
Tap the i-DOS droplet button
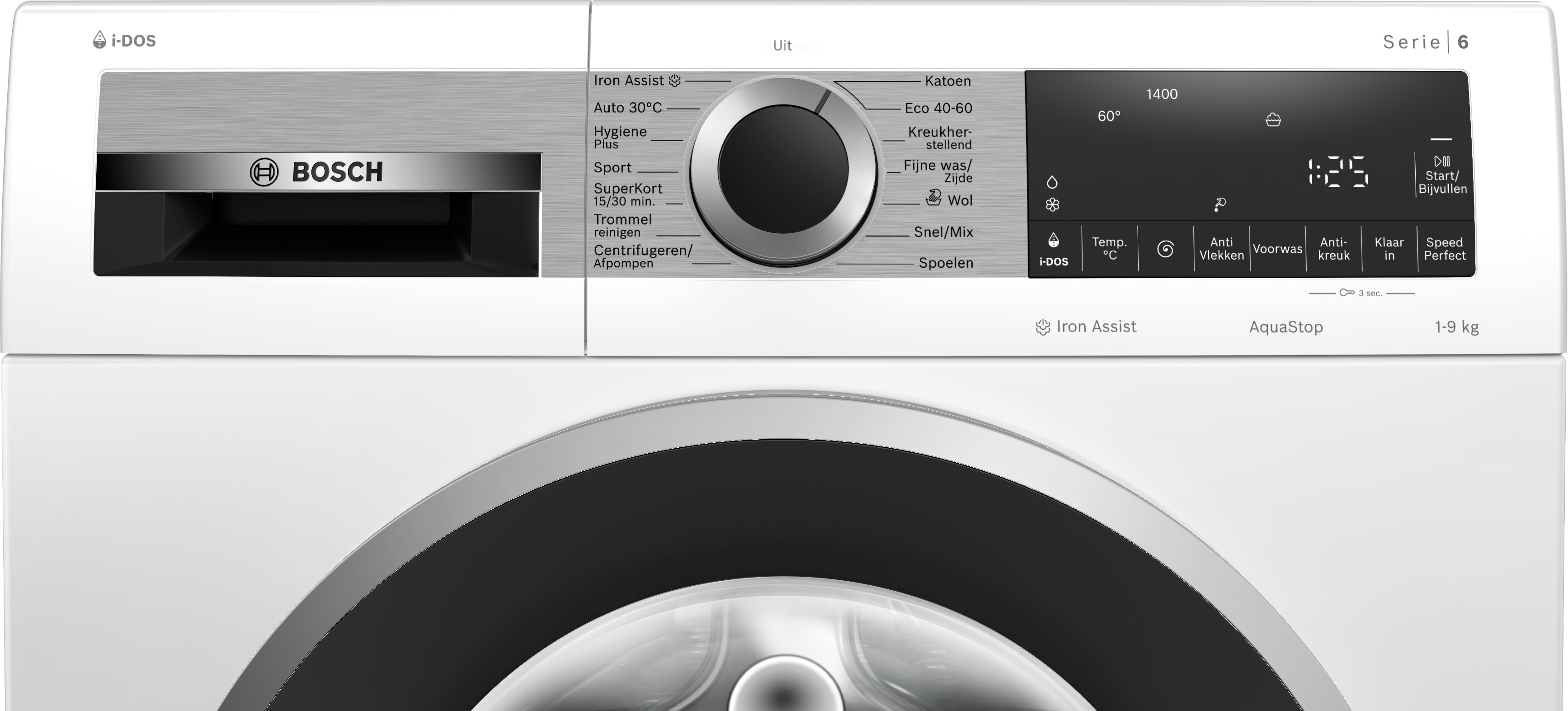[1054, 249]
